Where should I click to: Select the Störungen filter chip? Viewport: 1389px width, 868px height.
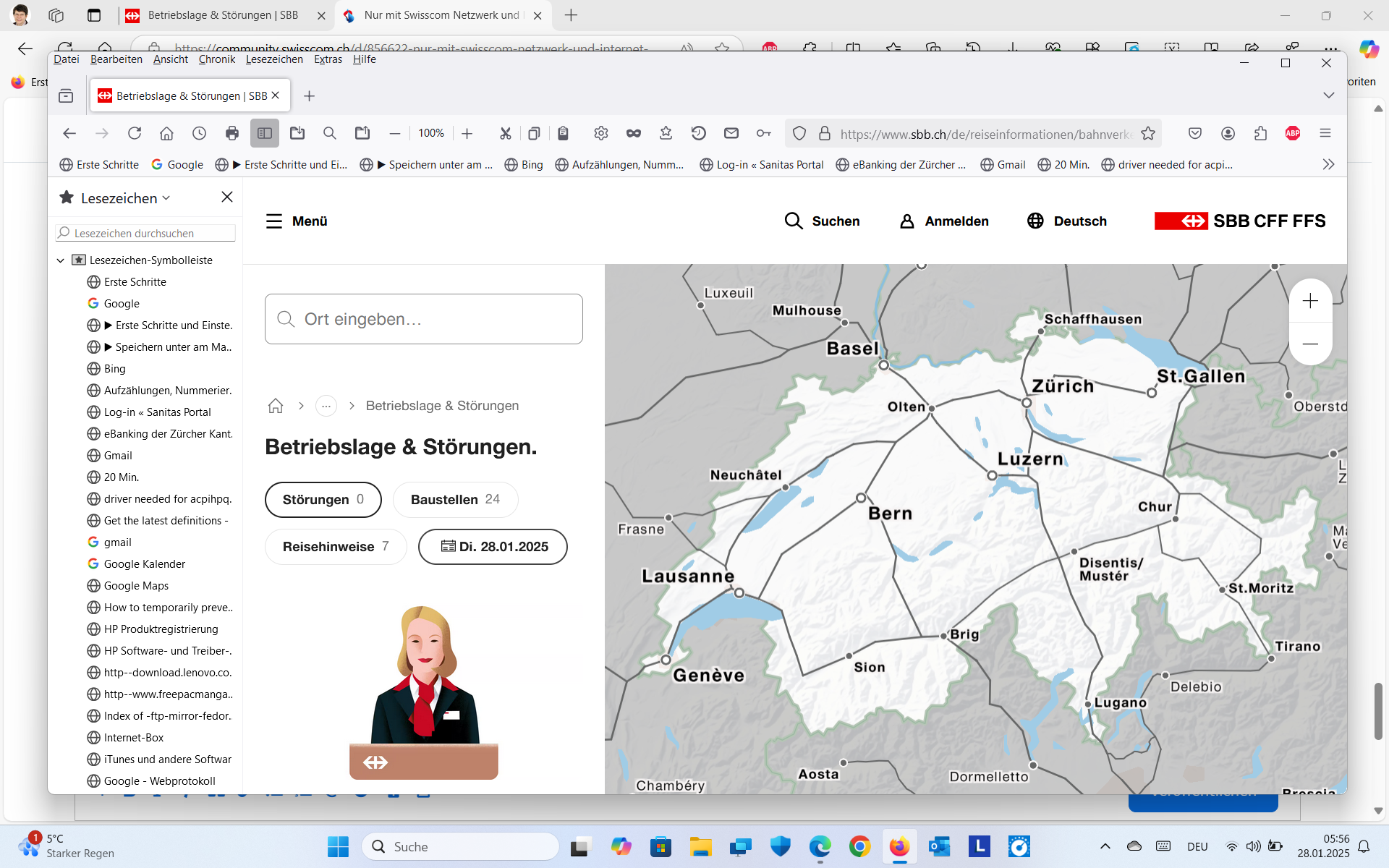point(323,500)
